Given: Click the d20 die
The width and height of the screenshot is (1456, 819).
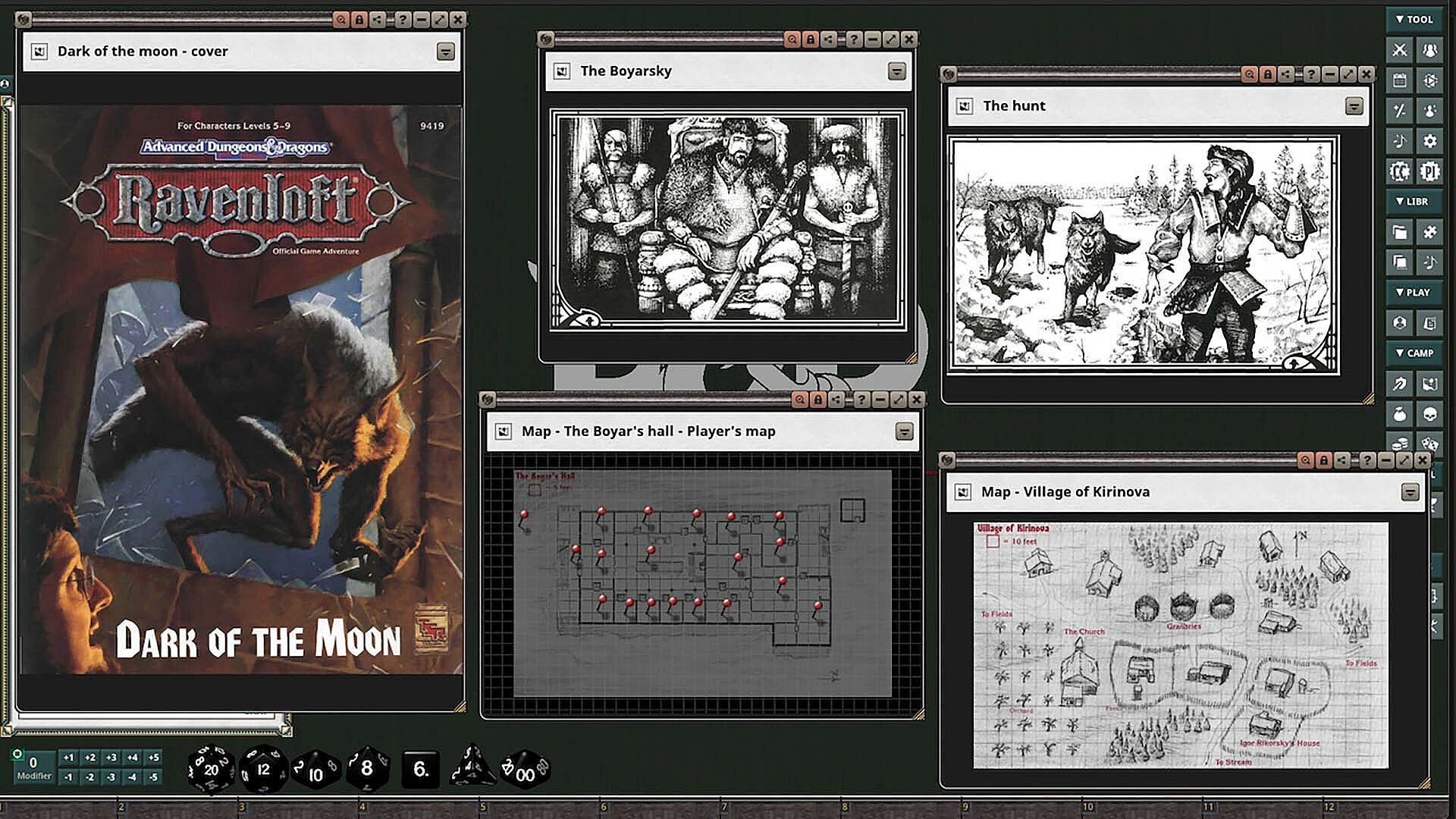Looking at the screenshot, I should (x=210, y=769).
